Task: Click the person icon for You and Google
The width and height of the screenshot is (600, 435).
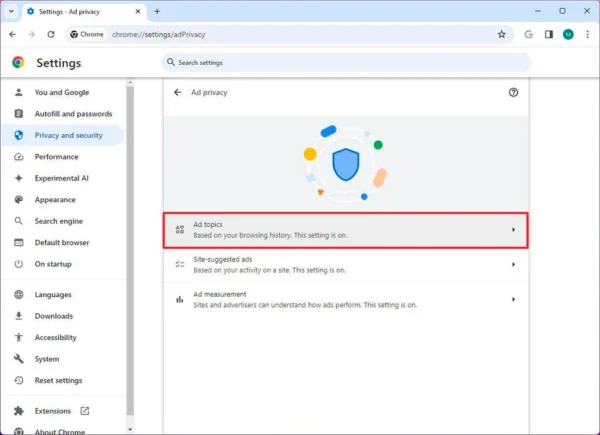Action: click(x=18, y=92)
